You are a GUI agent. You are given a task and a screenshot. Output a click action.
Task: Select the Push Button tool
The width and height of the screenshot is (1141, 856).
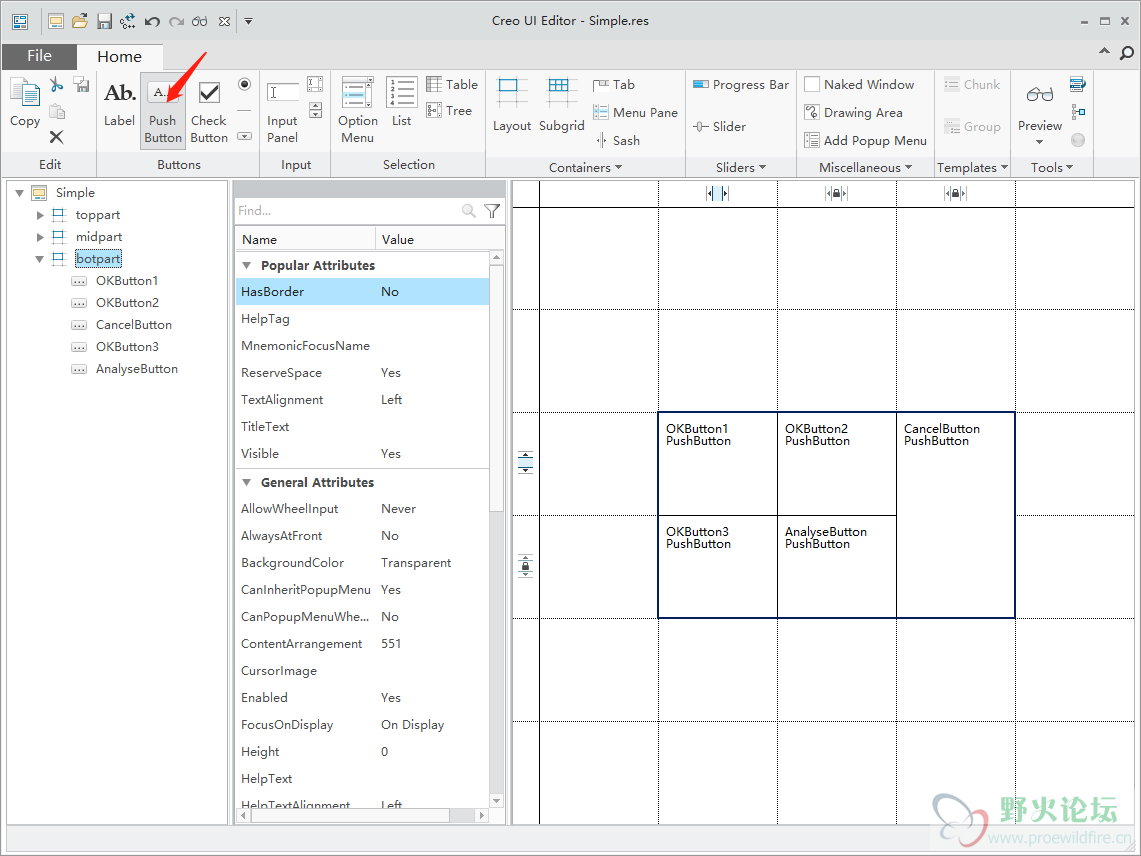tap(163, 110)
